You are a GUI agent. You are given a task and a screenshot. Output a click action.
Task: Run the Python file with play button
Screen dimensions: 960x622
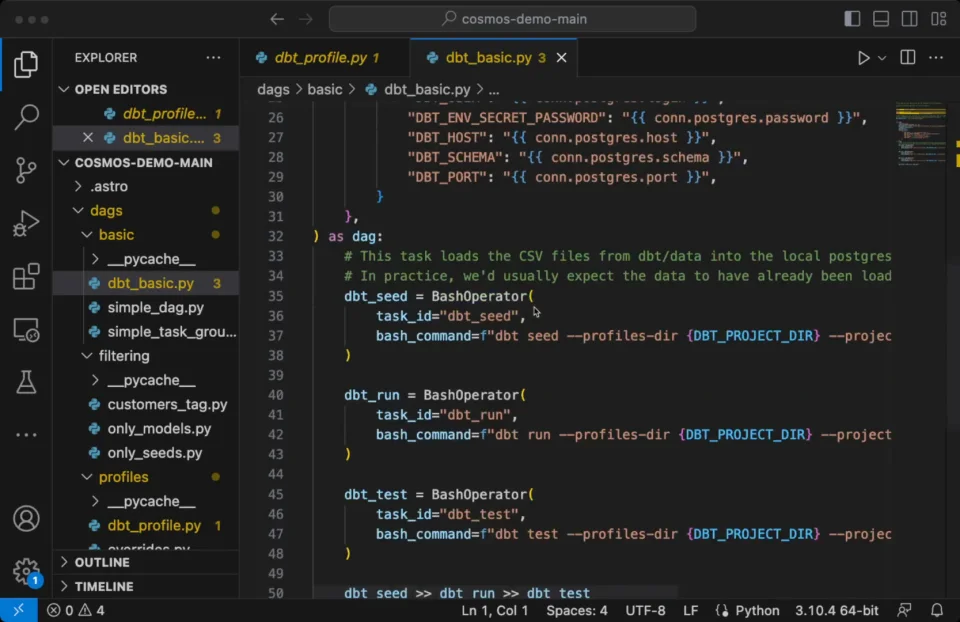[x=863, y=58]
